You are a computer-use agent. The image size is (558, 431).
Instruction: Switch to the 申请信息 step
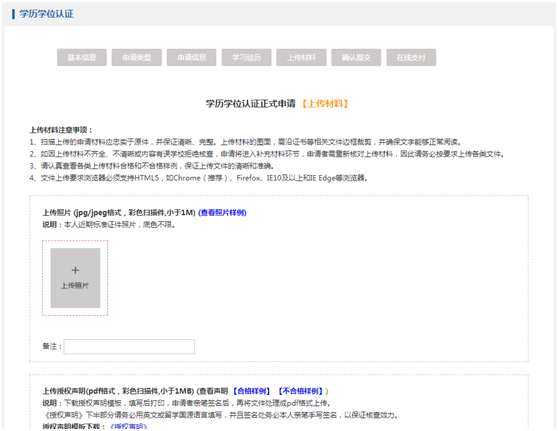tap(191, 57)
